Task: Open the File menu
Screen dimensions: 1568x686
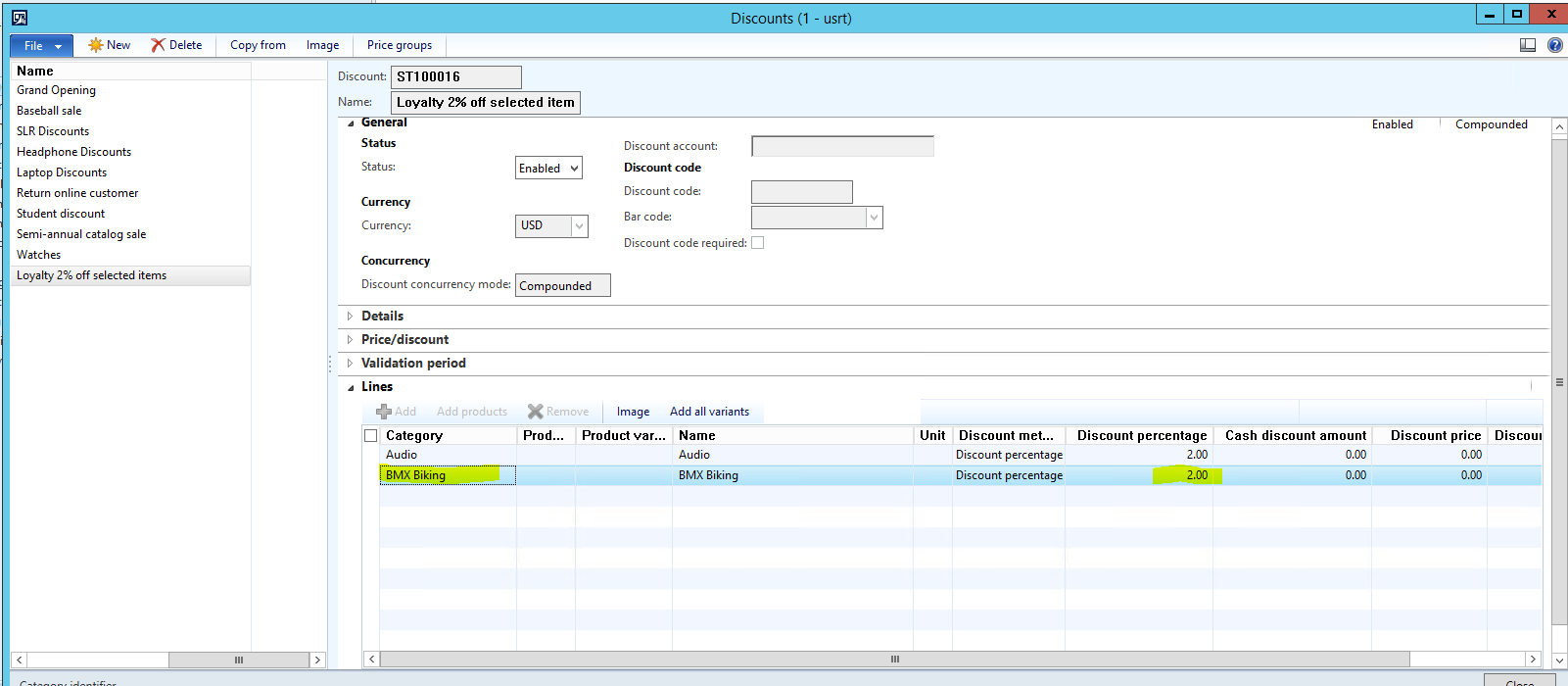Action: click(x=41, y=46)
